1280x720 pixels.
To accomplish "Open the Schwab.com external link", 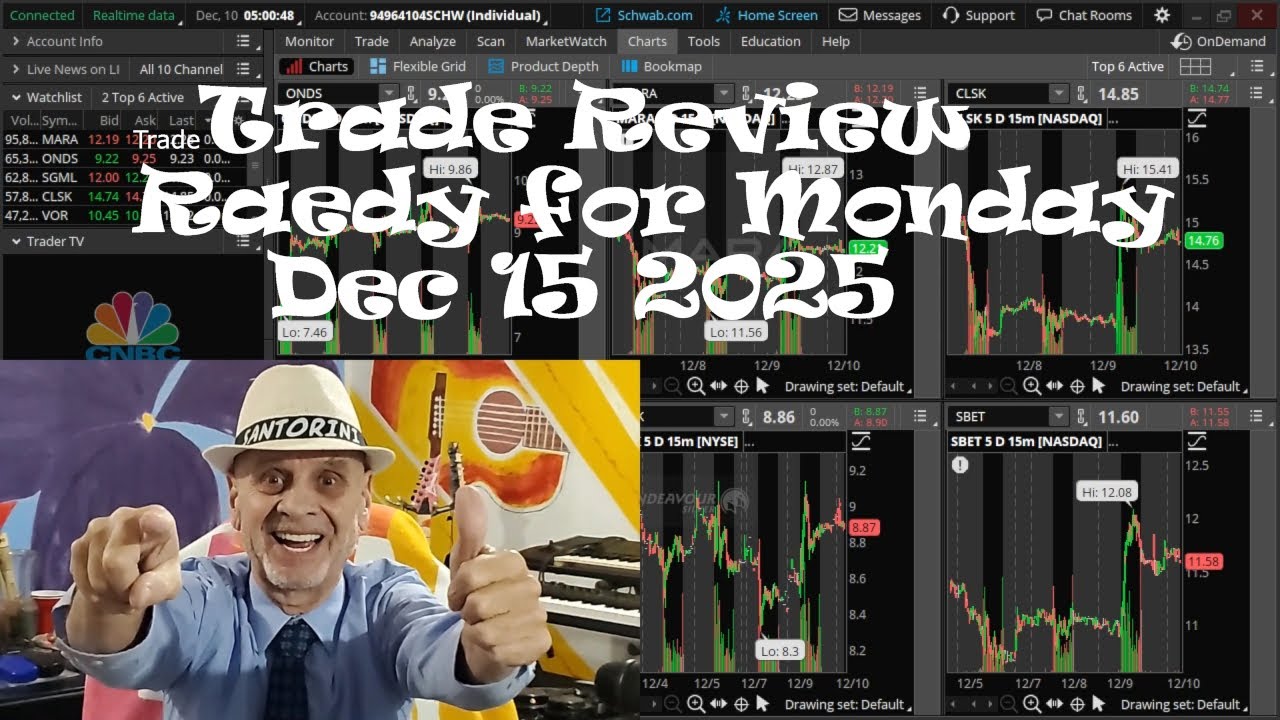I will pos(643,15).
